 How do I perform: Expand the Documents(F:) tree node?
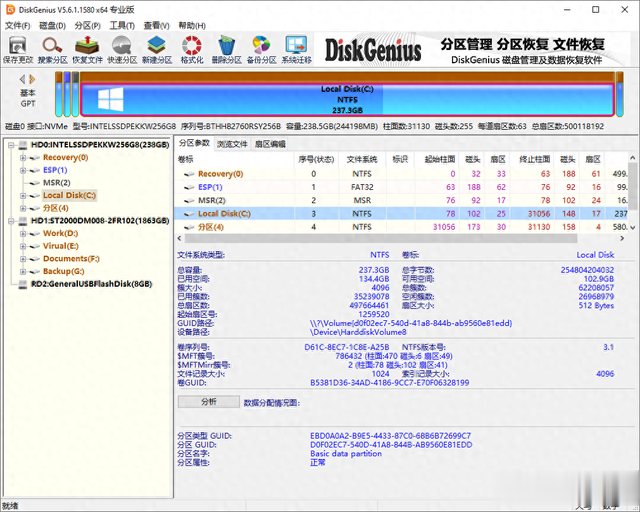click(23, 259)
